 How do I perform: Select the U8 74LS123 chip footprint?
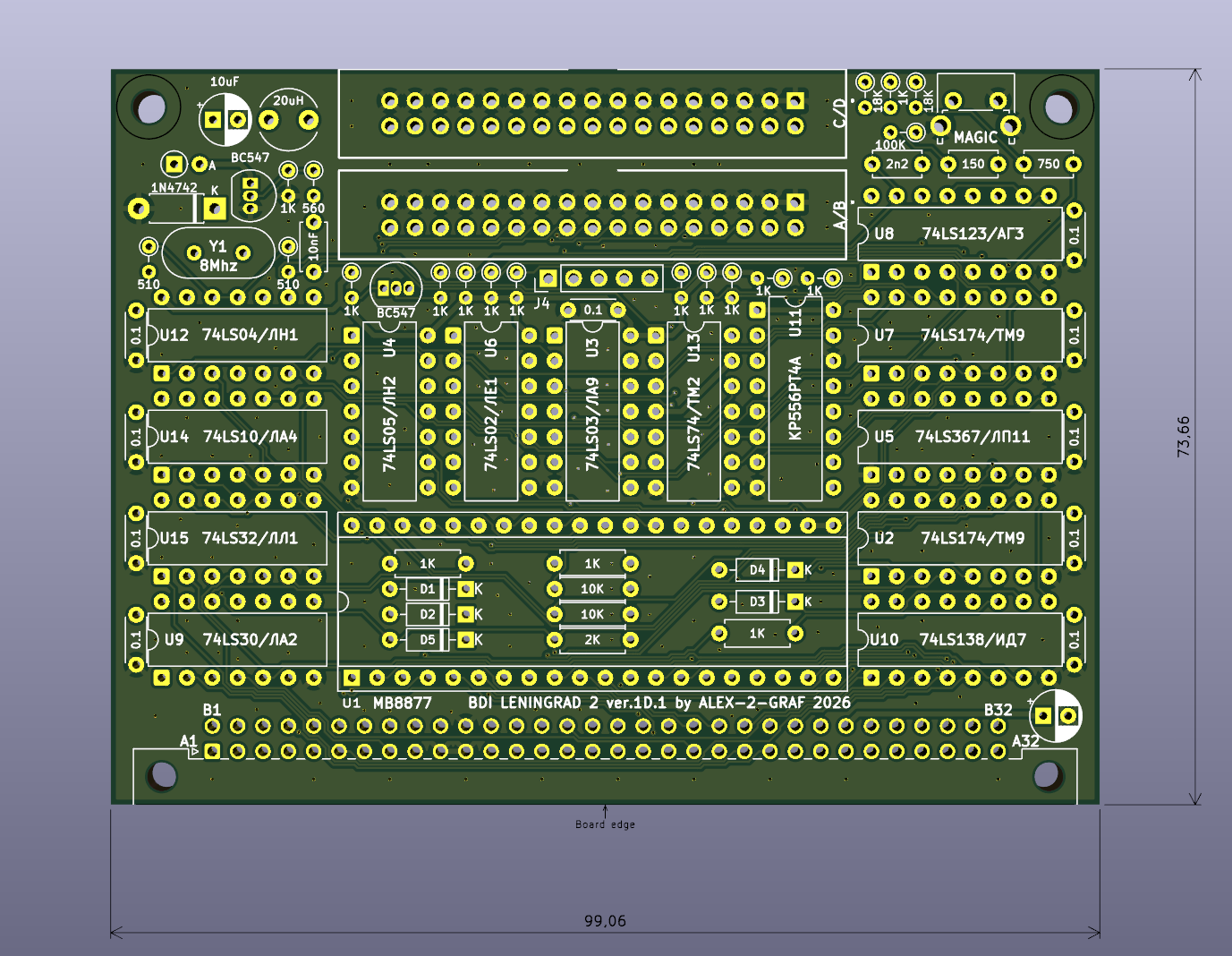959,234
